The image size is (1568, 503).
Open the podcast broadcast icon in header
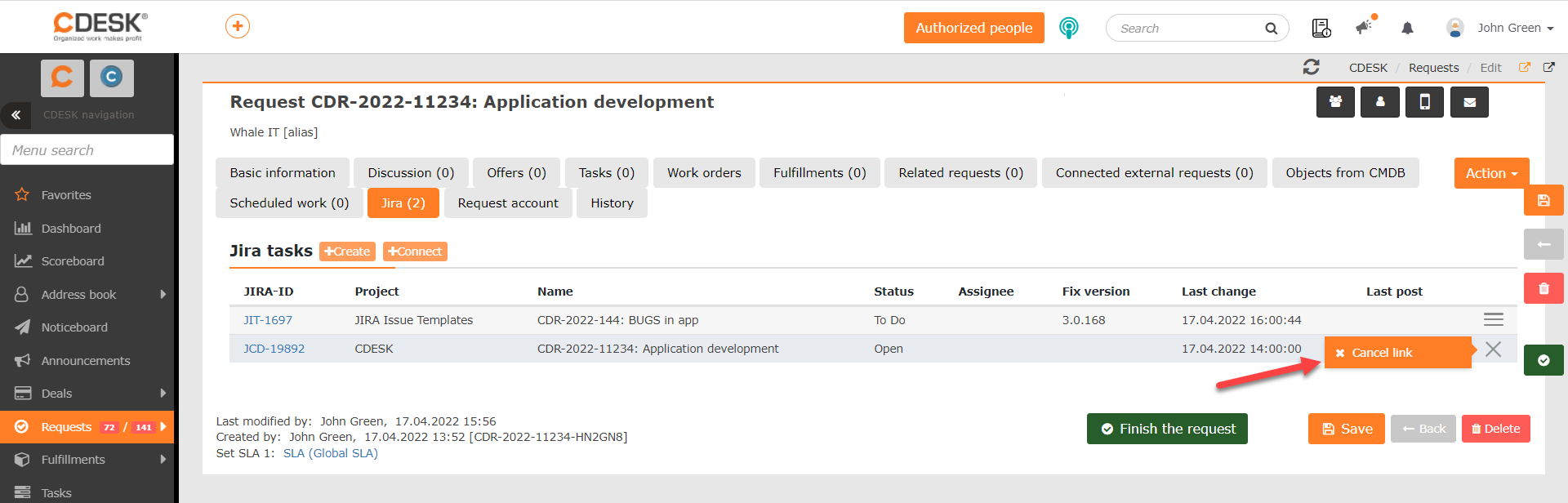[x=1068, y=28]
